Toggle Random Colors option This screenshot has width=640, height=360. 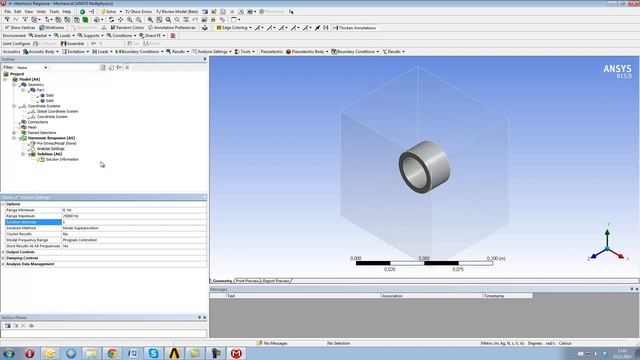(127, 28)
